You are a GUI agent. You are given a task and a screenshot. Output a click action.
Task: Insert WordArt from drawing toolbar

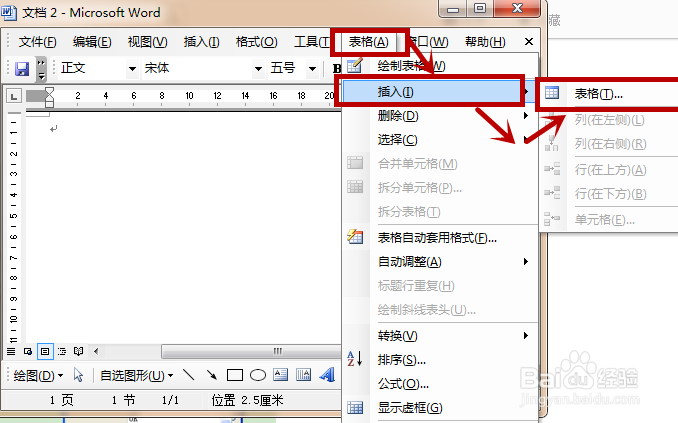tap(327, 375)
